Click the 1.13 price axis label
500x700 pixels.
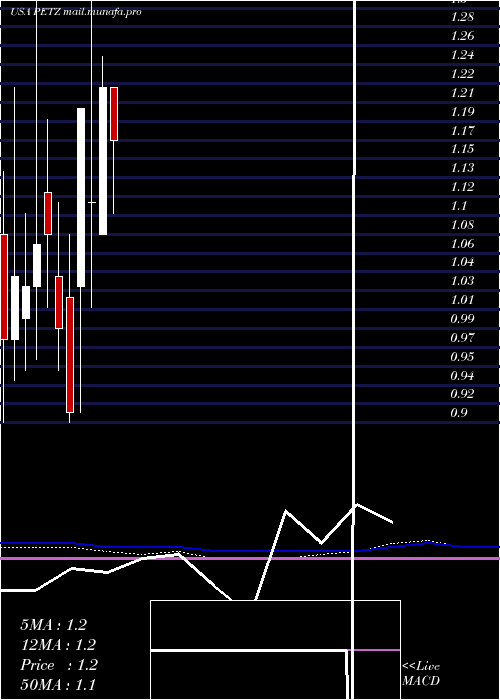tap(462, 168)
